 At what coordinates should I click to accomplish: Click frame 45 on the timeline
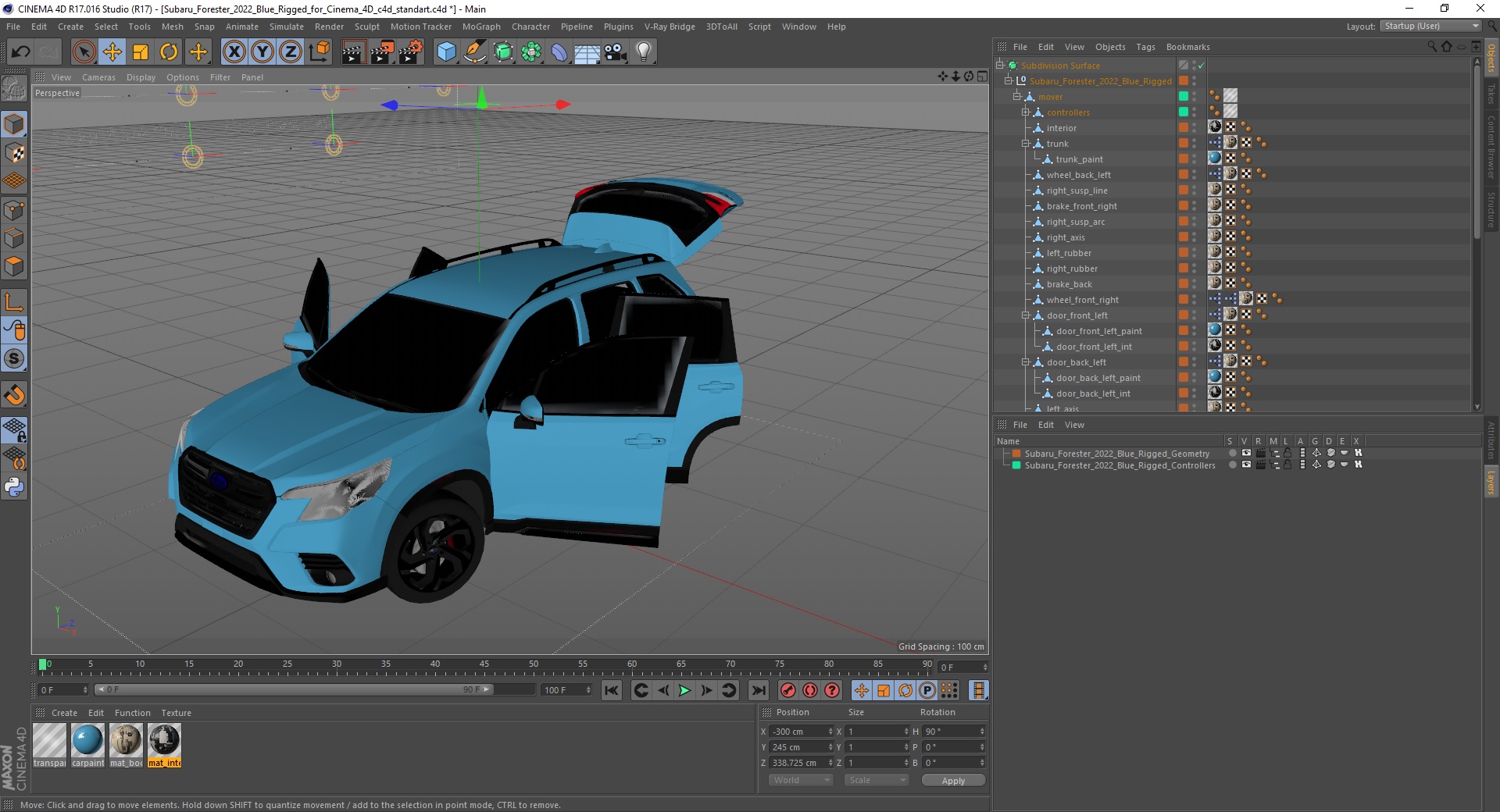click(484, 665)
